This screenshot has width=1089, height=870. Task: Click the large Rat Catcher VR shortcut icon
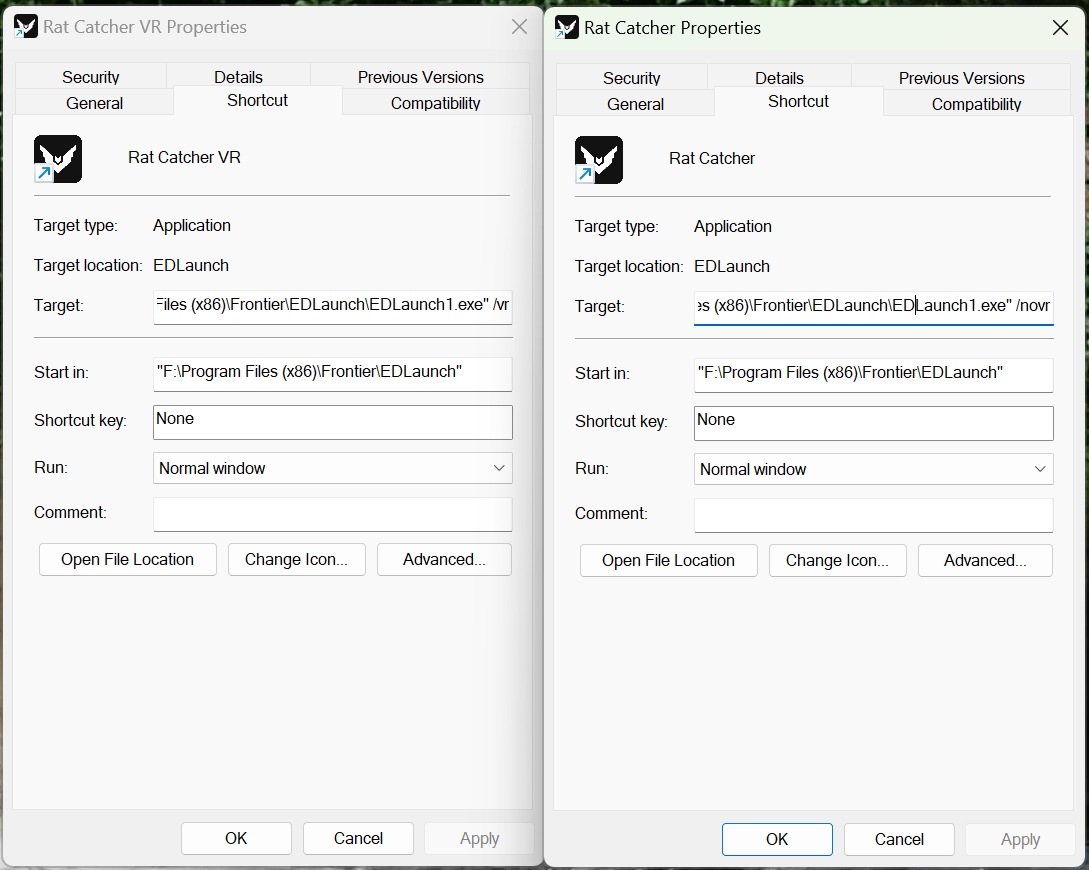[58, 158]
